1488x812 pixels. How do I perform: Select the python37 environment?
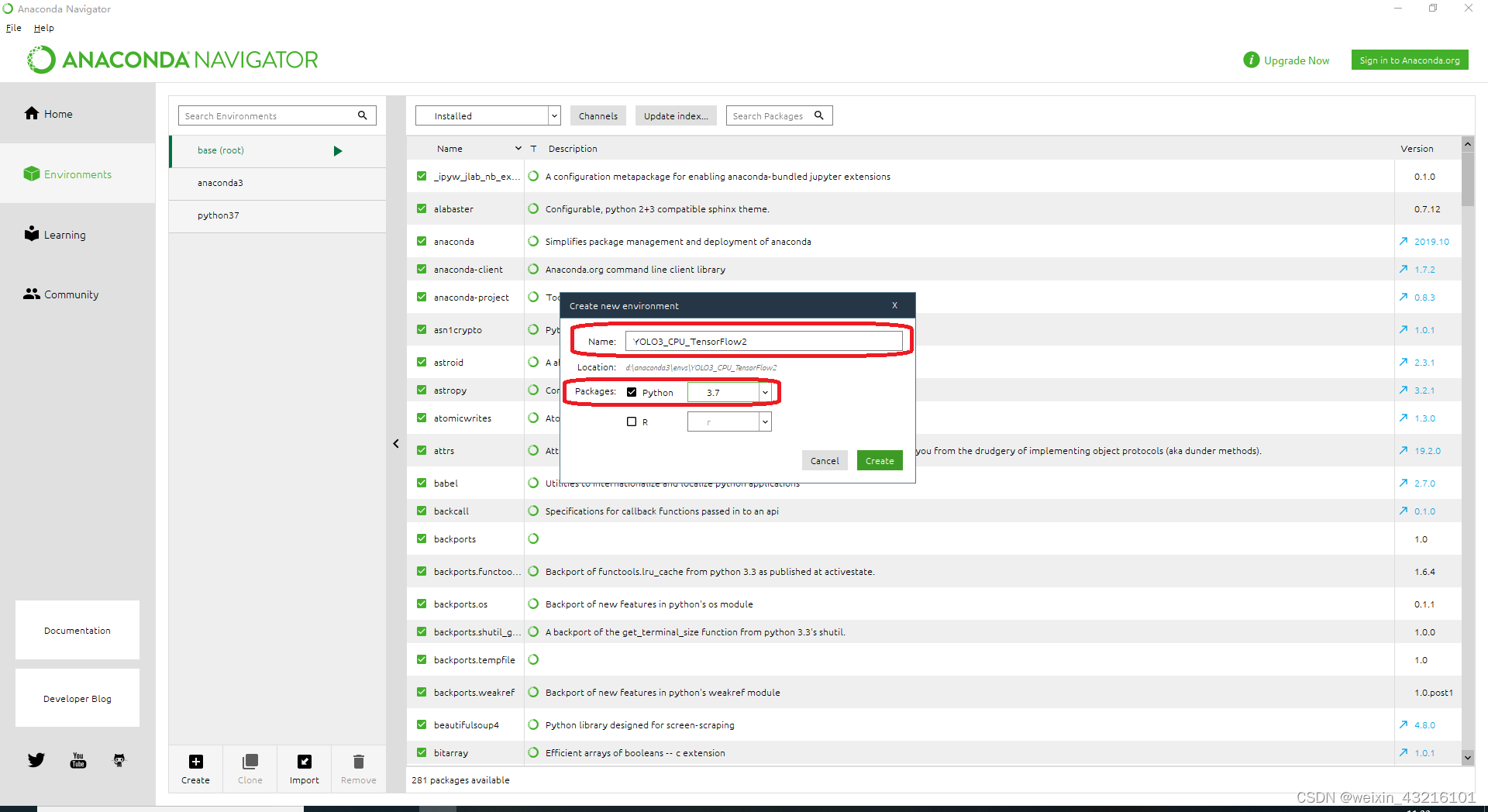277,215
